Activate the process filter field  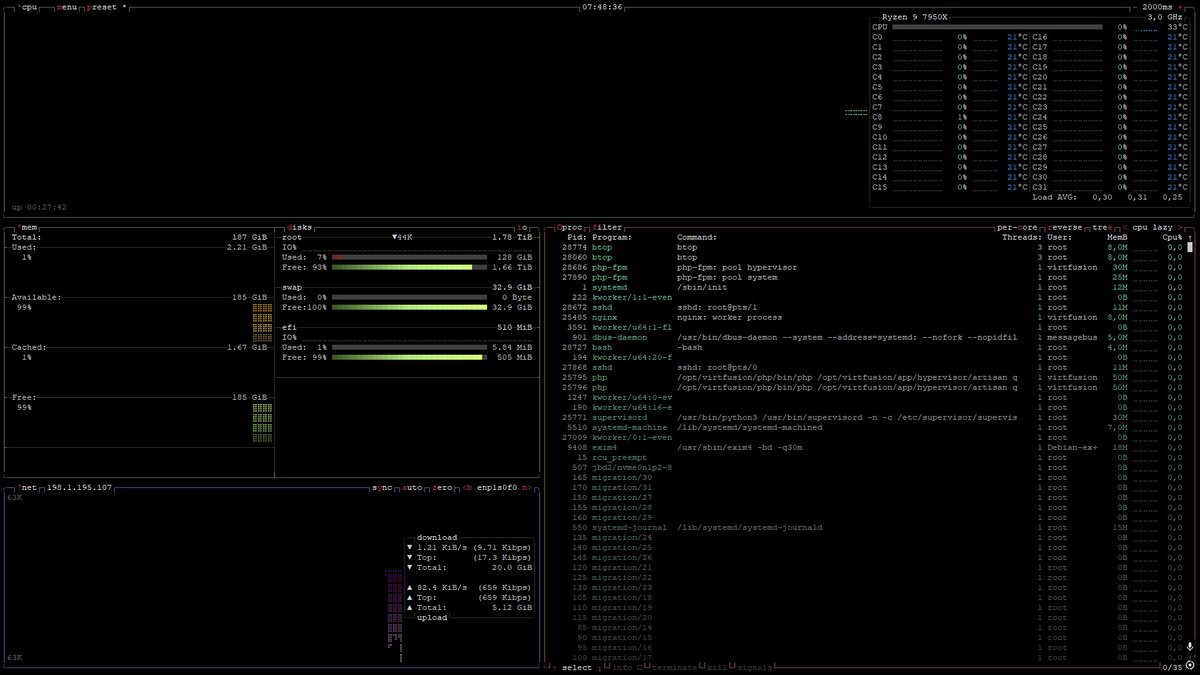coord(607,228)
